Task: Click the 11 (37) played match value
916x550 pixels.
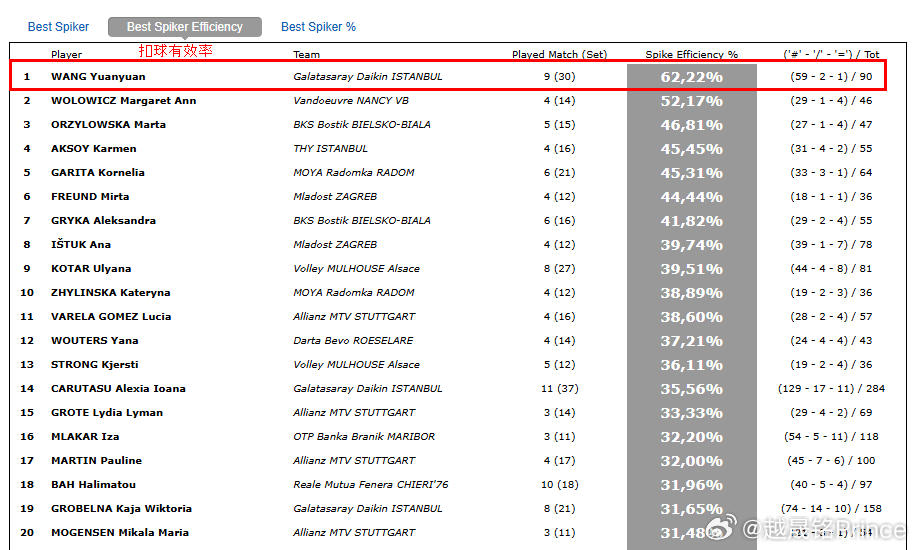Action: (x=560, y=388)
